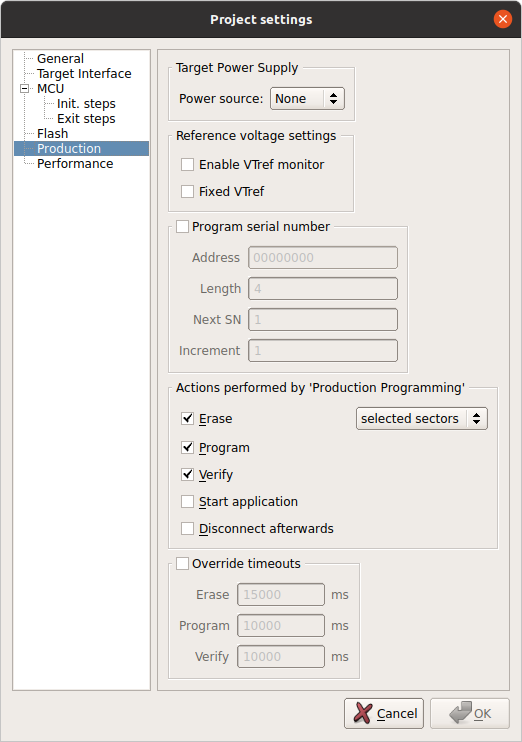Click the Verify timeout field
This screenshot has height=742, width=522.
click(281, 657)
